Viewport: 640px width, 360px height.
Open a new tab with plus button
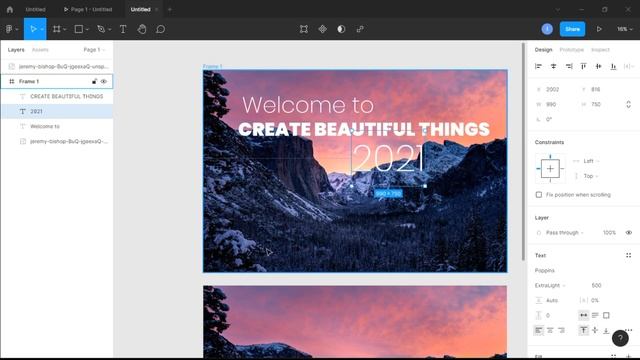coord(170,9)
